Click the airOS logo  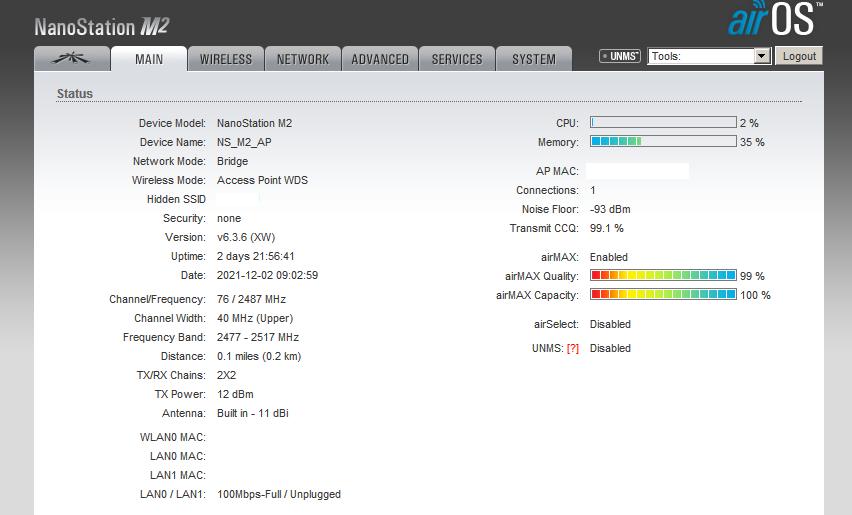[775, 19]
